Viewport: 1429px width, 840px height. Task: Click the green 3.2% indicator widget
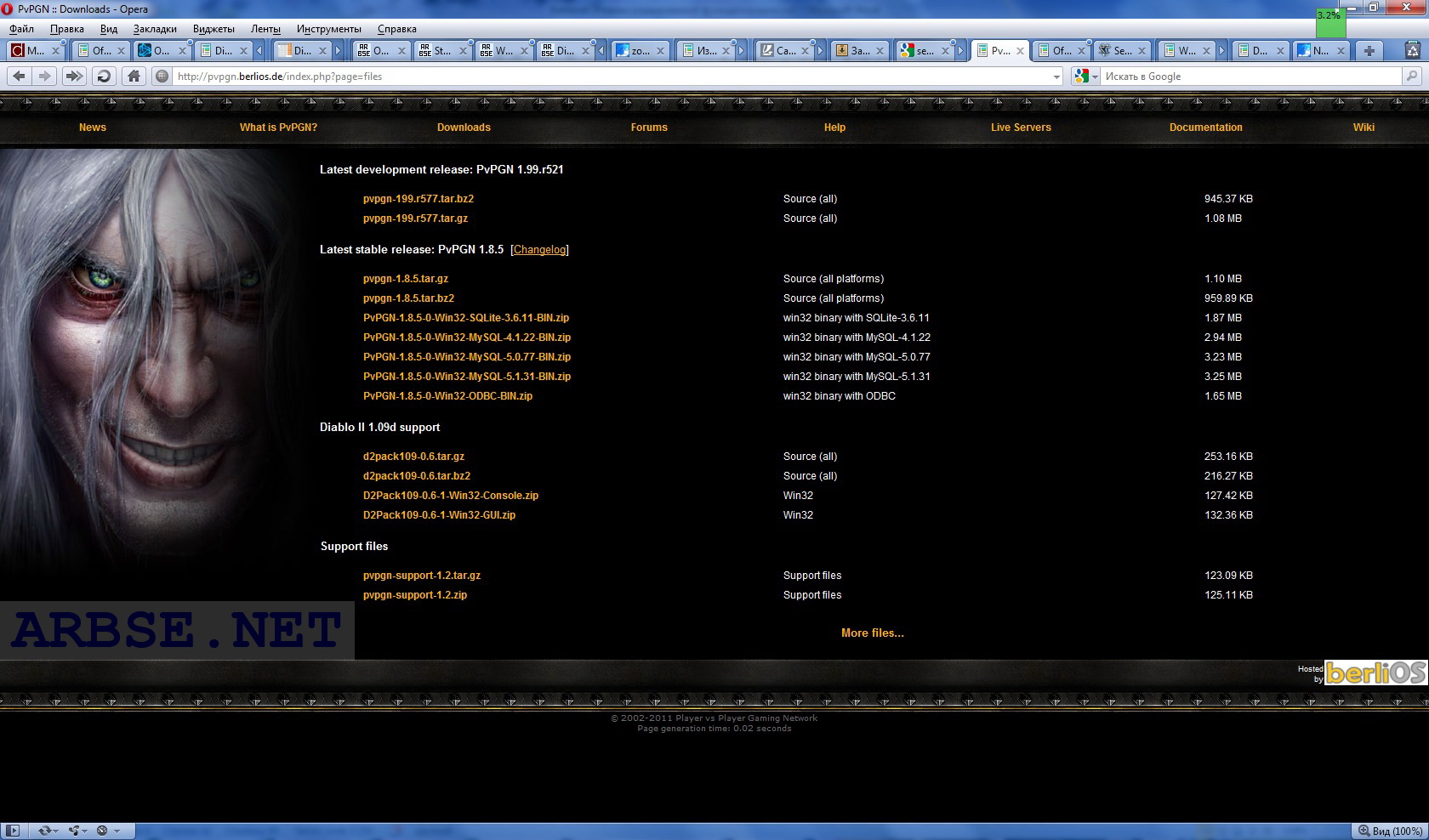[1330, 22]
